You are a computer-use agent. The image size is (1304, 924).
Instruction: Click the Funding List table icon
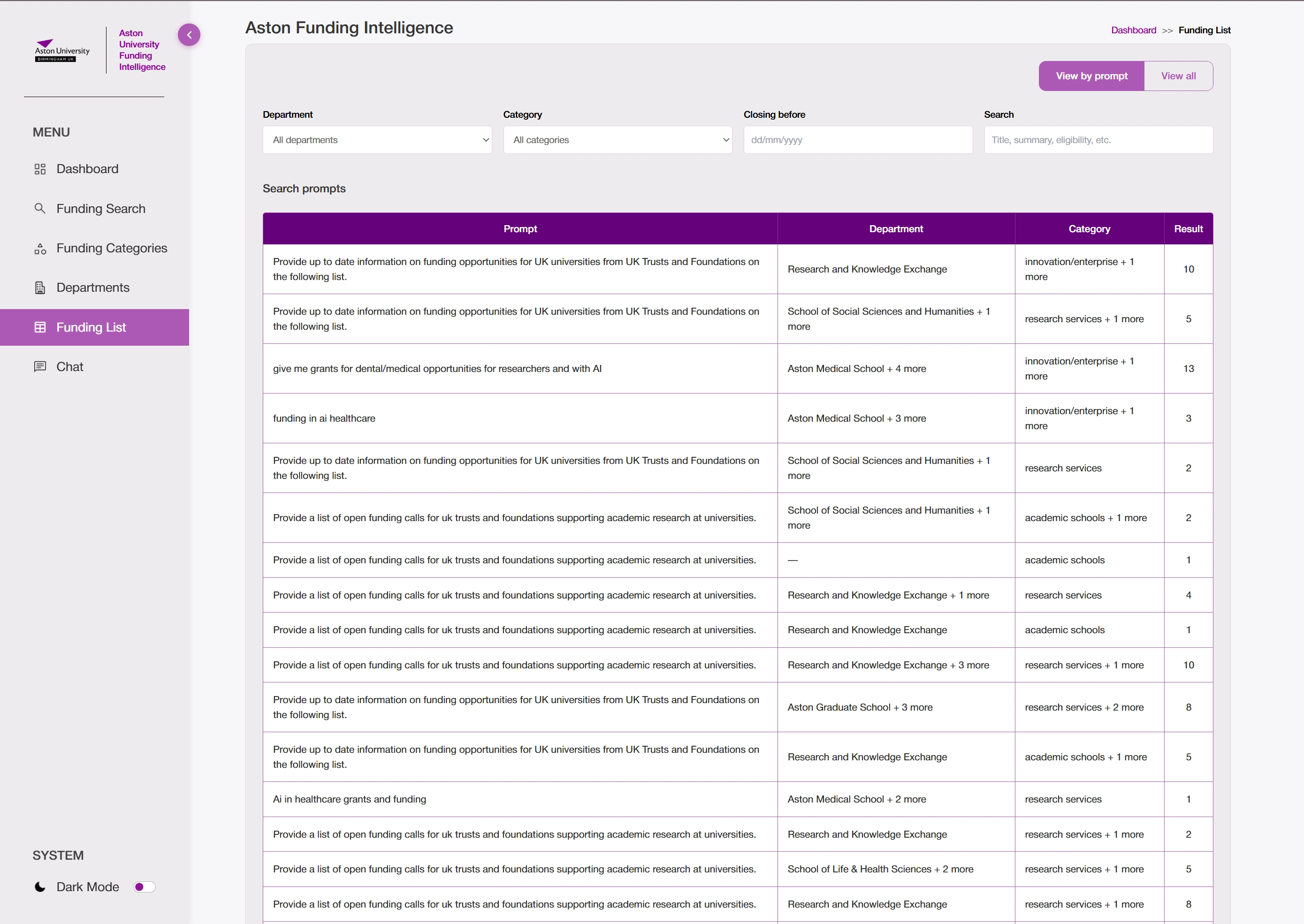(40, 327)
